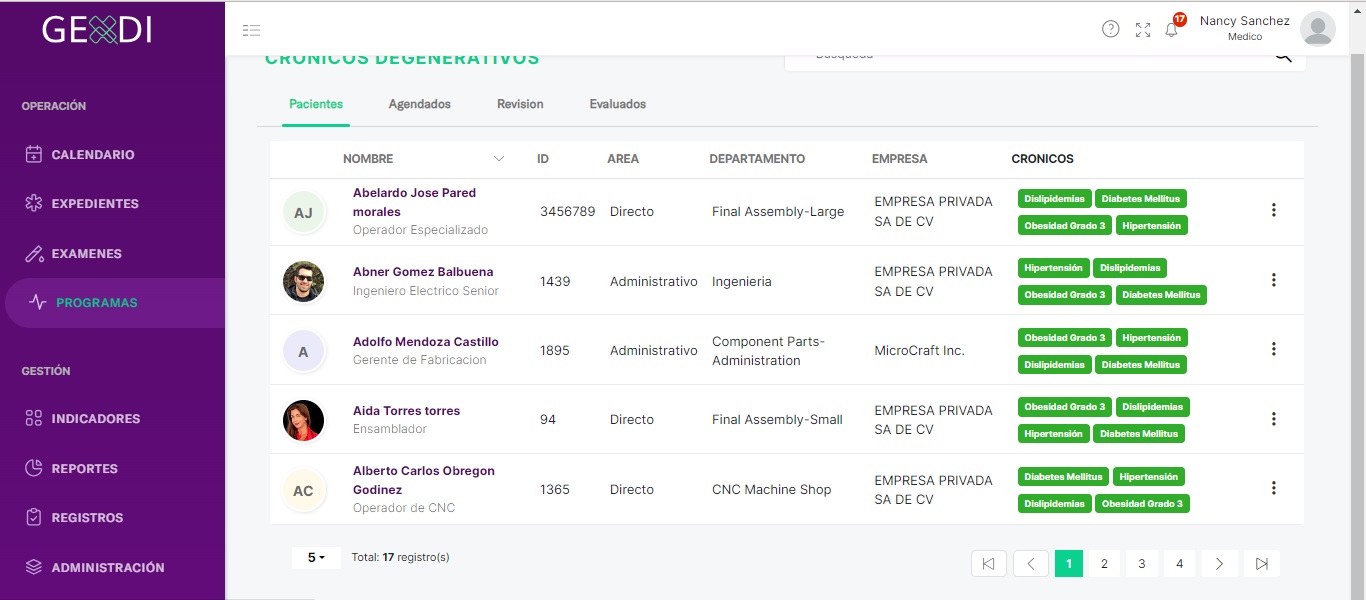Click the AC initials avatar
The image size is (1366, 600).
(x=303, y=491)
